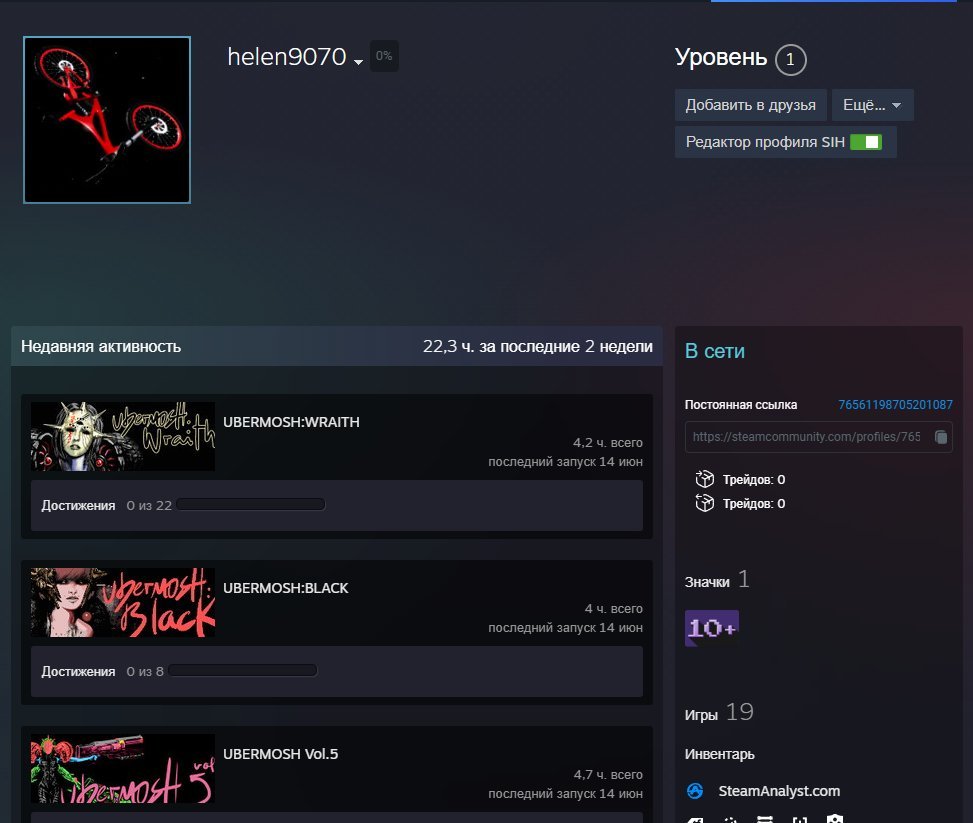The width and height of the screenshot is (973, 823).
Task: Open the UBERMOSH:WRAITH game title link
Action: tap(291, 422)
